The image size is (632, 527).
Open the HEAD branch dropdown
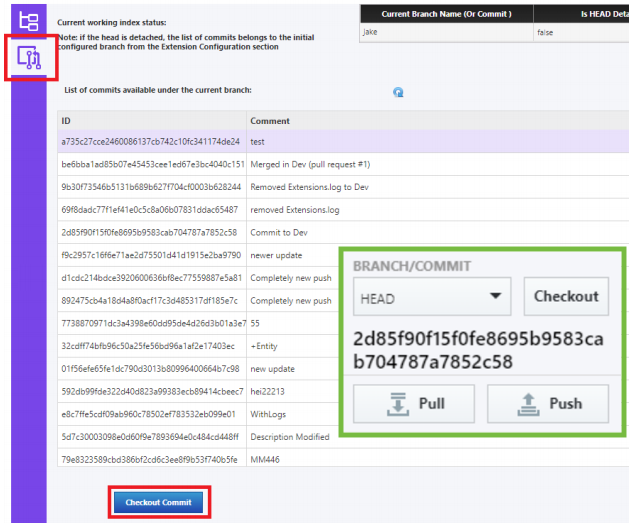432,296
